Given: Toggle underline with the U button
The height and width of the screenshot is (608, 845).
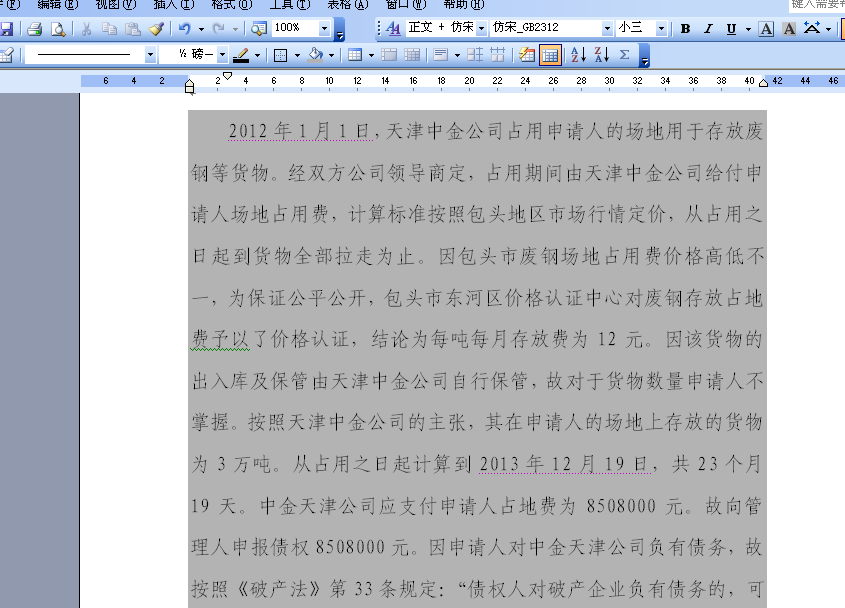Looking at the screenshot, I should pyautogui.click(x=731, y=29).
